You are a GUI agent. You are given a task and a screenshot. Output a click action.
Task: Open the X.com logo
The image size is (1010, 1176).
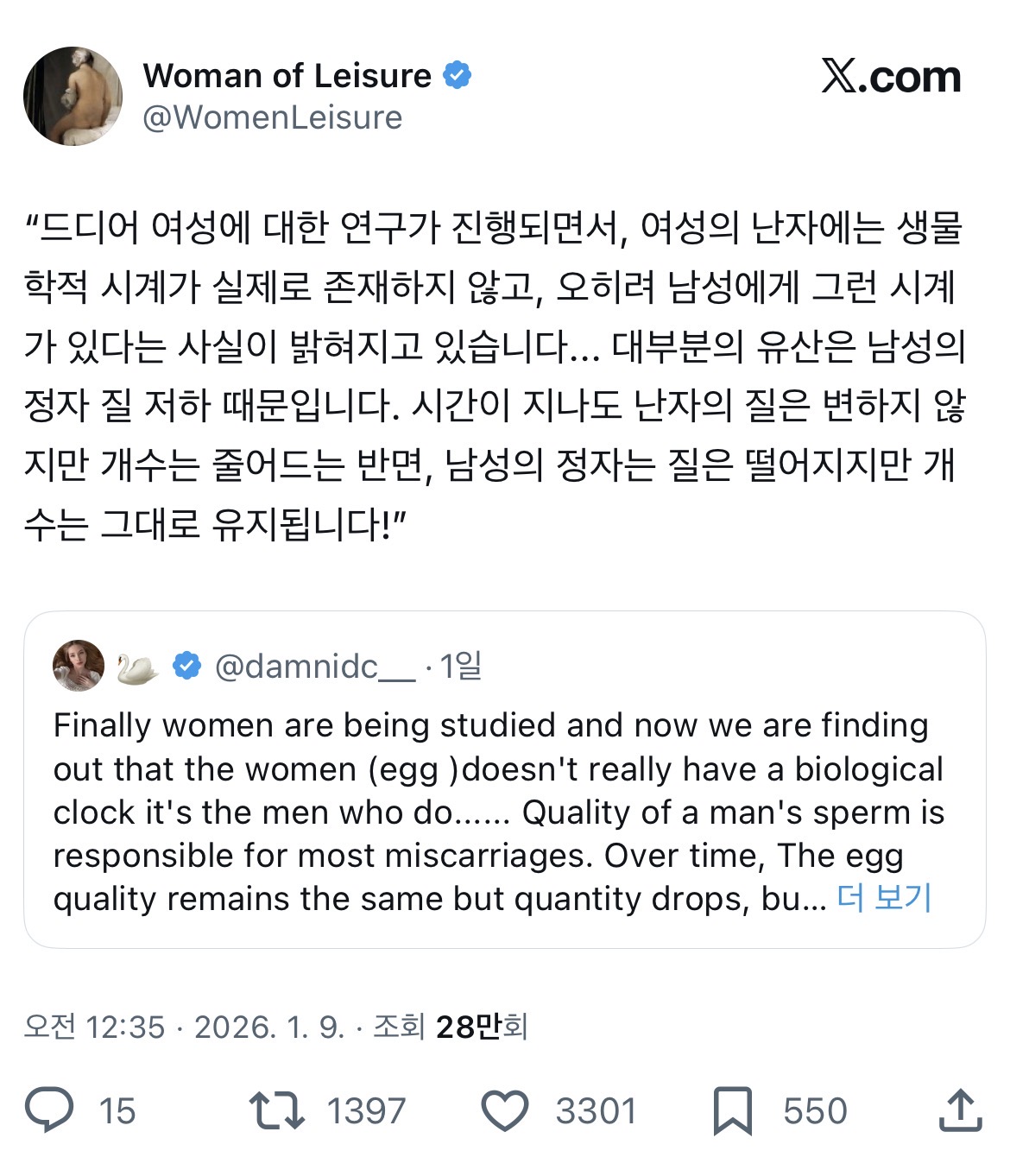pyautogui.click(x=891, y=77)
